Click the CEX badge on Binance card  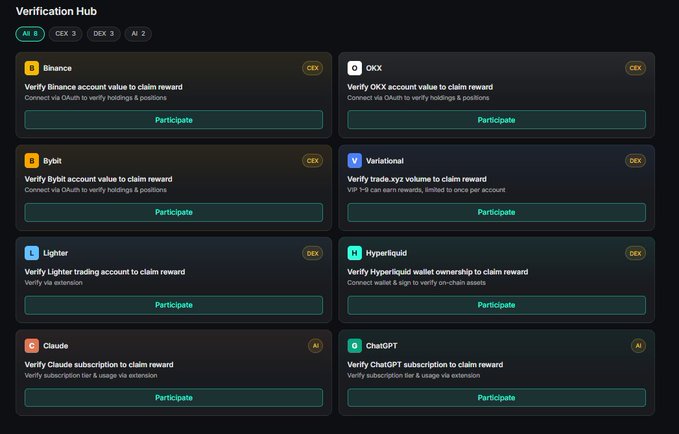pos(312,68)
